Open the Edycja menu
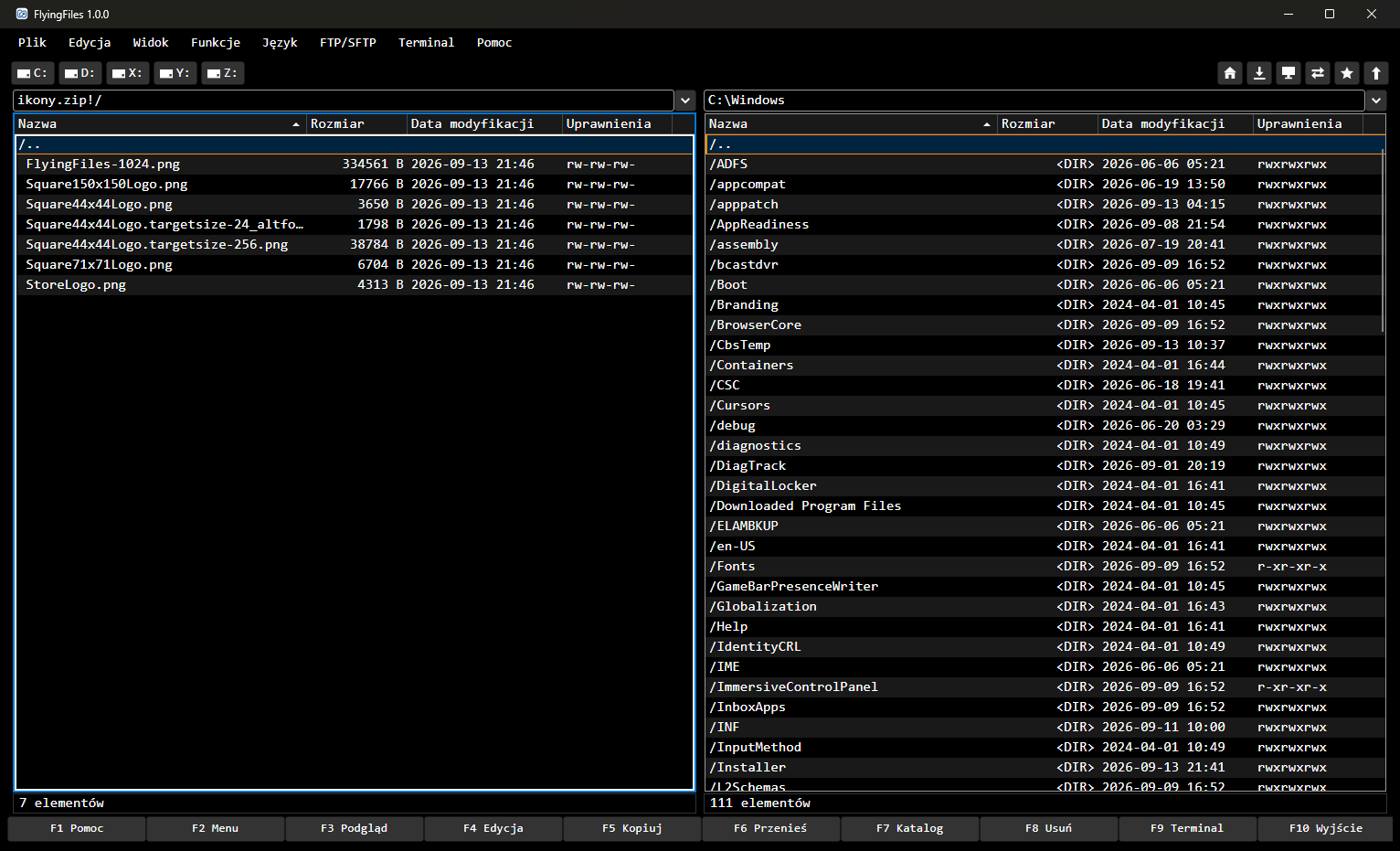The width and height of the screenshot is (1400, 851). tap(90, 42)
